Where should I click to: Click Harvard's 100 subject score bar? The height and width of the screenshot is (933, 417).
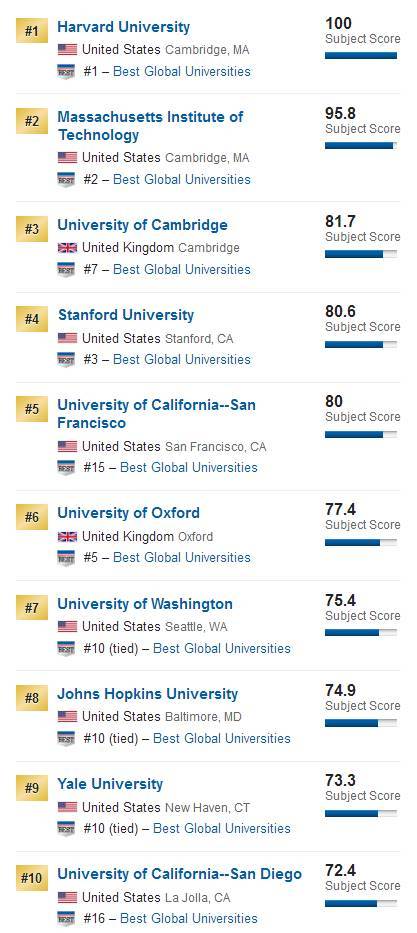[360, 55]
